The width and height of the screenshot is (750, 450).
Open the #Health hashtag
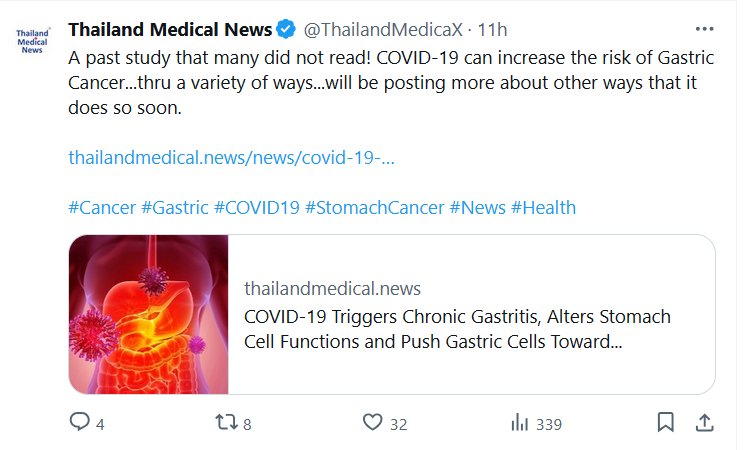click(x=543, y=208)
